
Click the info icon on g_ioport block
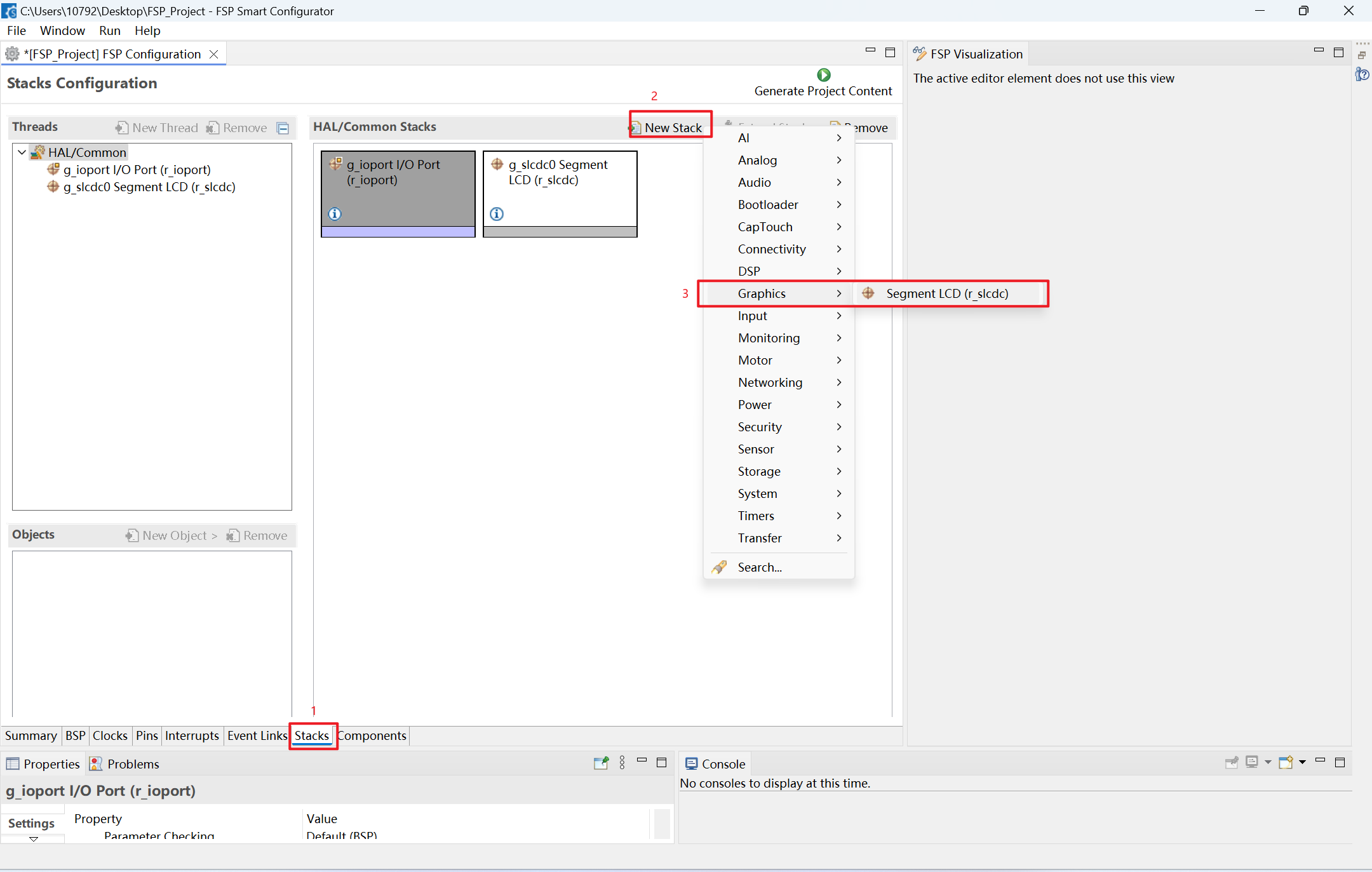pyautogui.click(x=335, y=214)
